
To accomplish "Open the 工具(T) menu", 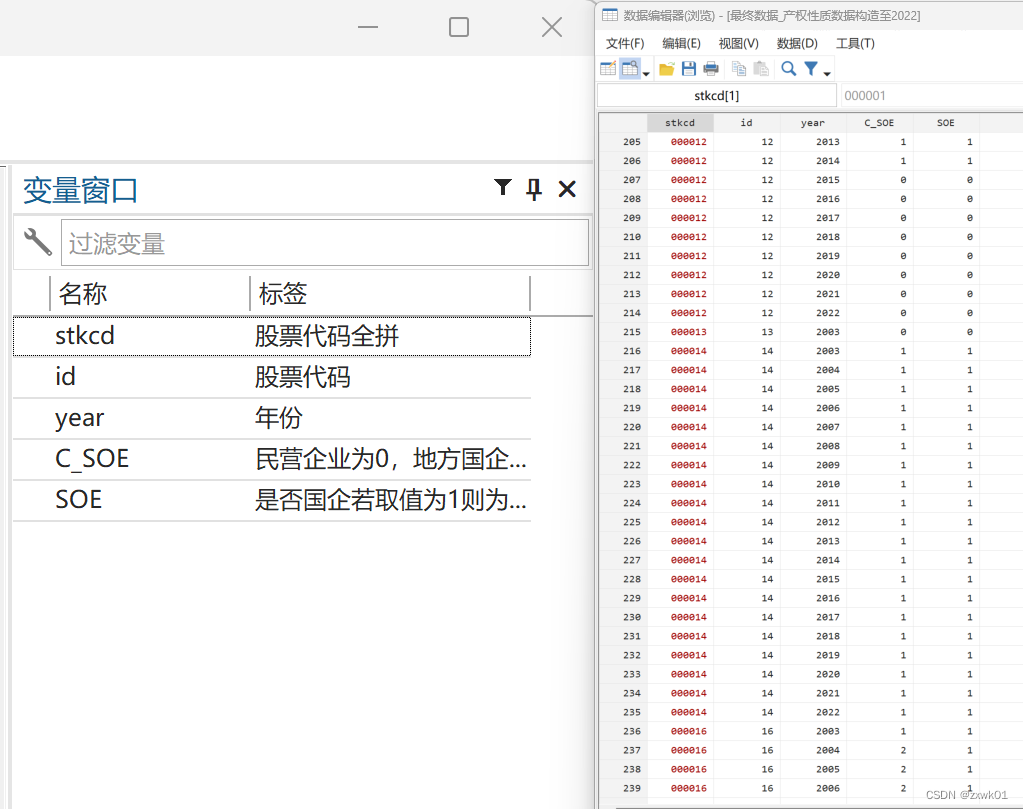I will (855, 44).
